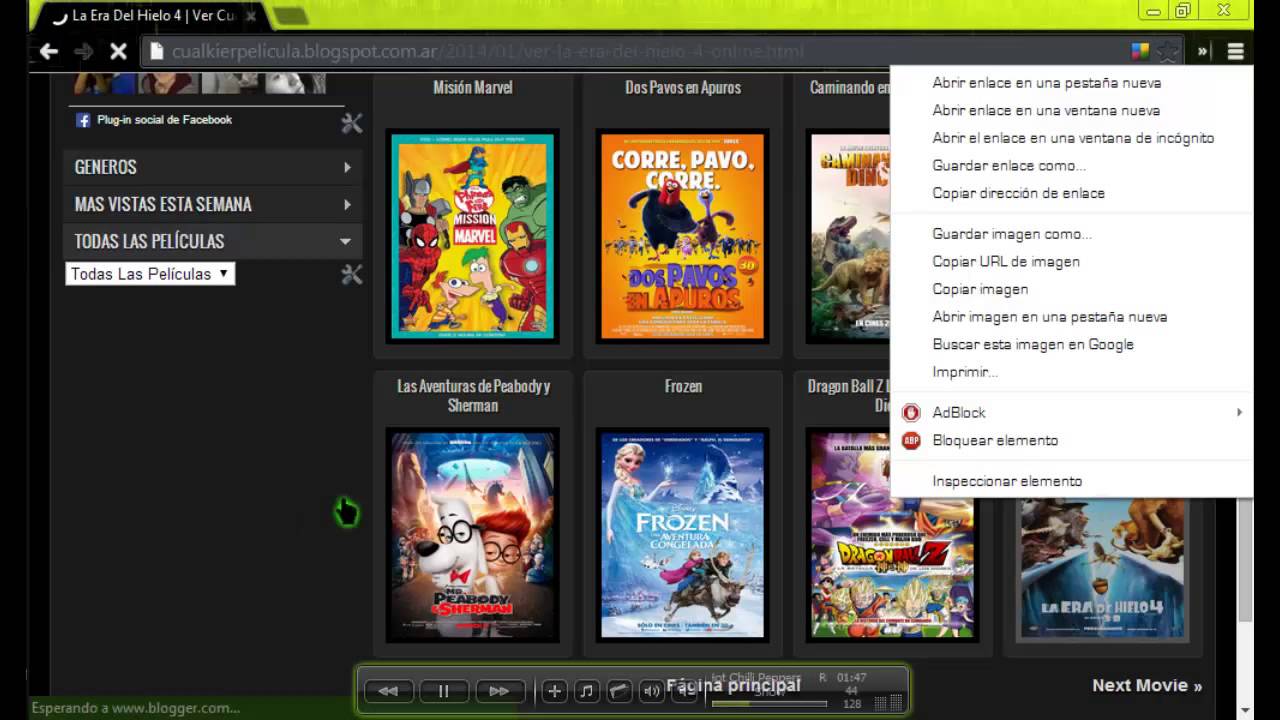Click the Next Movie » link

(x=1147, y=685)
